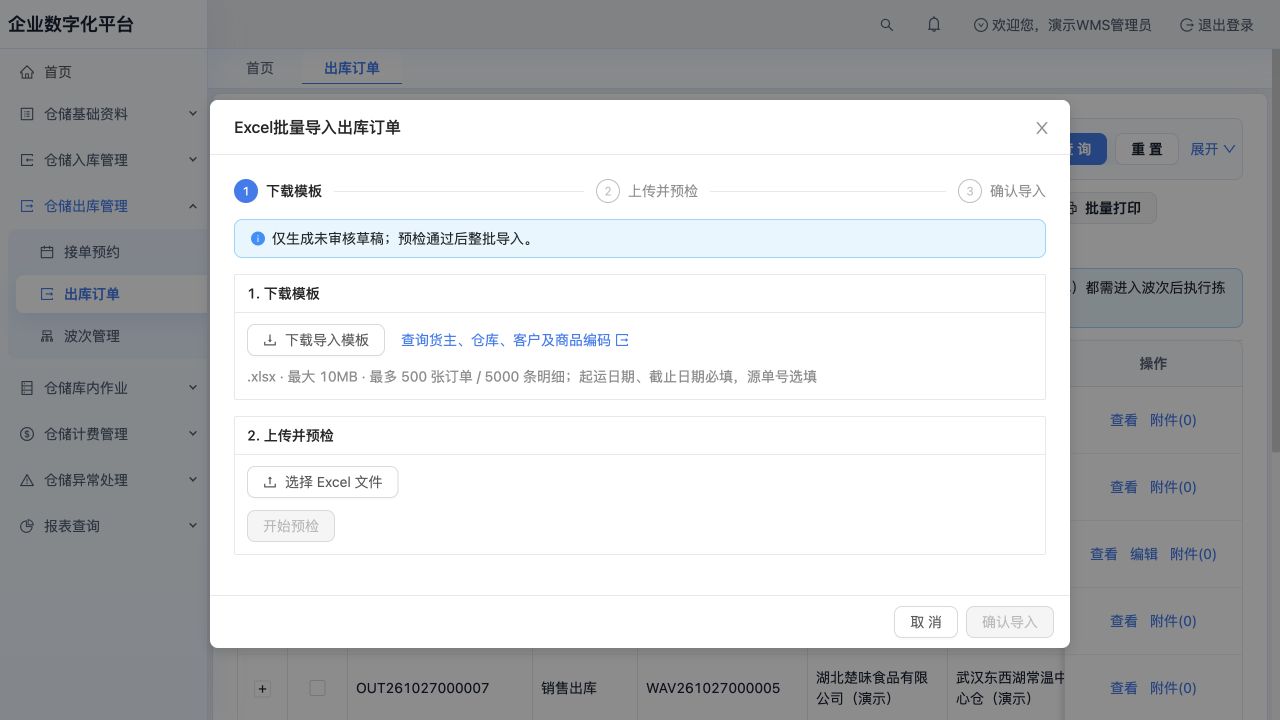The width and height of the screenshot is (1280, 720).
Task: Click the 接单预约 calendar icon
Action: pyautogui.click(x=47, y=252)
